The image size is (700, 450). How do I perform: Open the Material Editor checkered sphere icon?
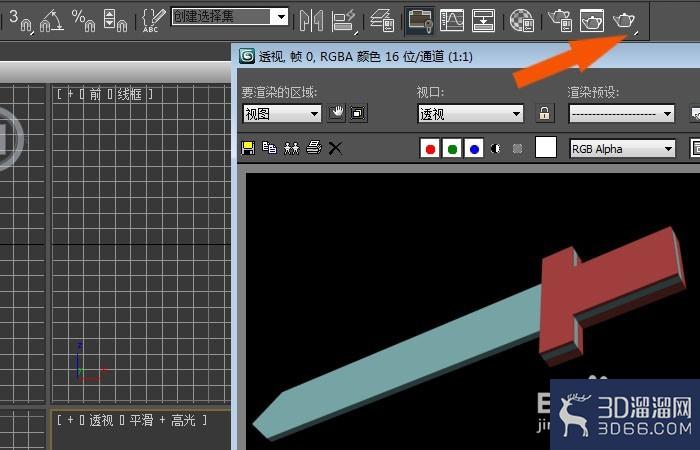pos(522,21)
